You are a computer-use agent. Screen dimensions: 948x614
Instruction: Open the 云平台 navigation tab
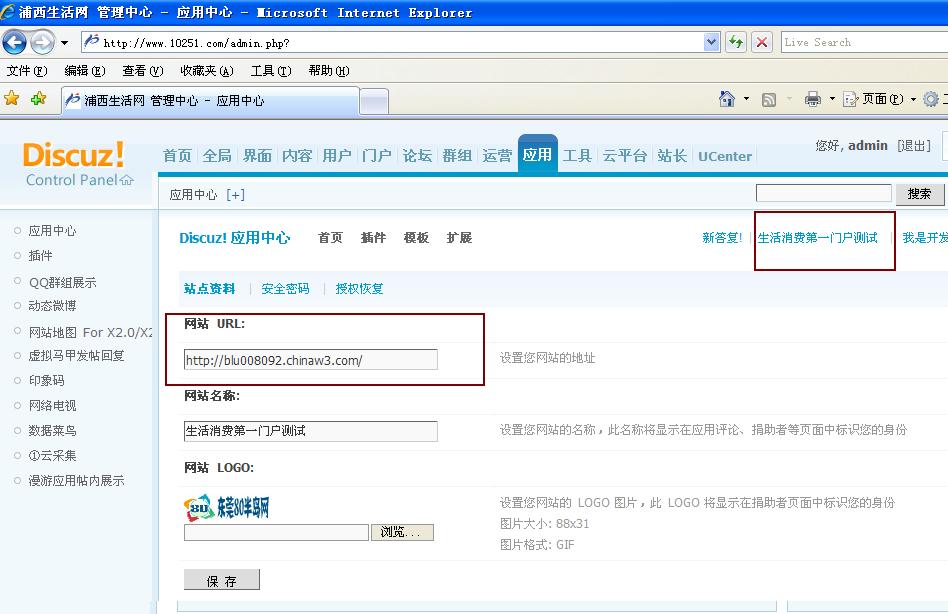pyautogui.click(x=625, y=156)
